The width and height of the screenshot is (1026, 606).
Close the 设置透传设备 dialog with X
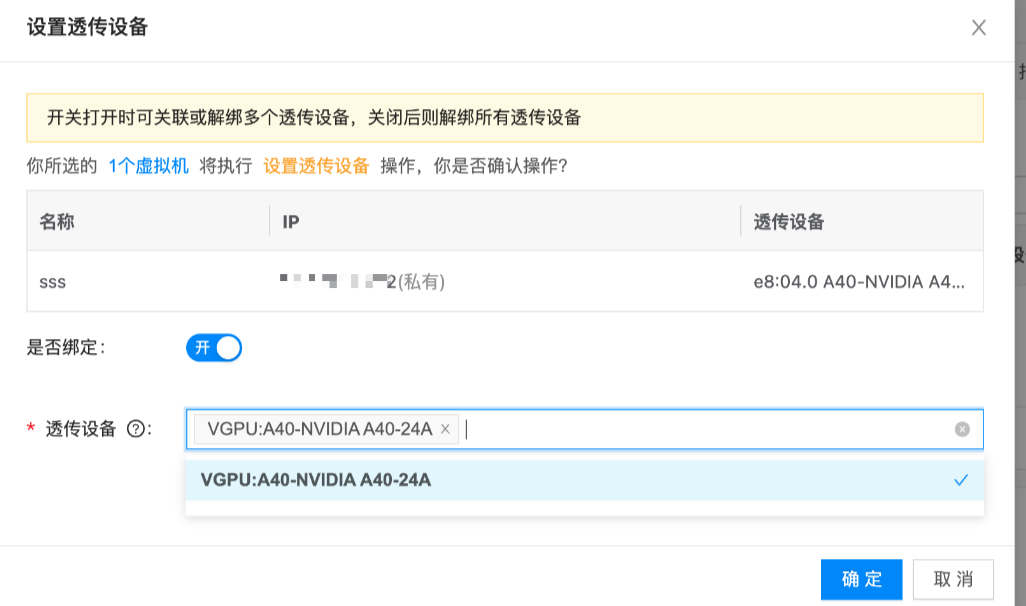pyautogui.click(x=979, y=28)
